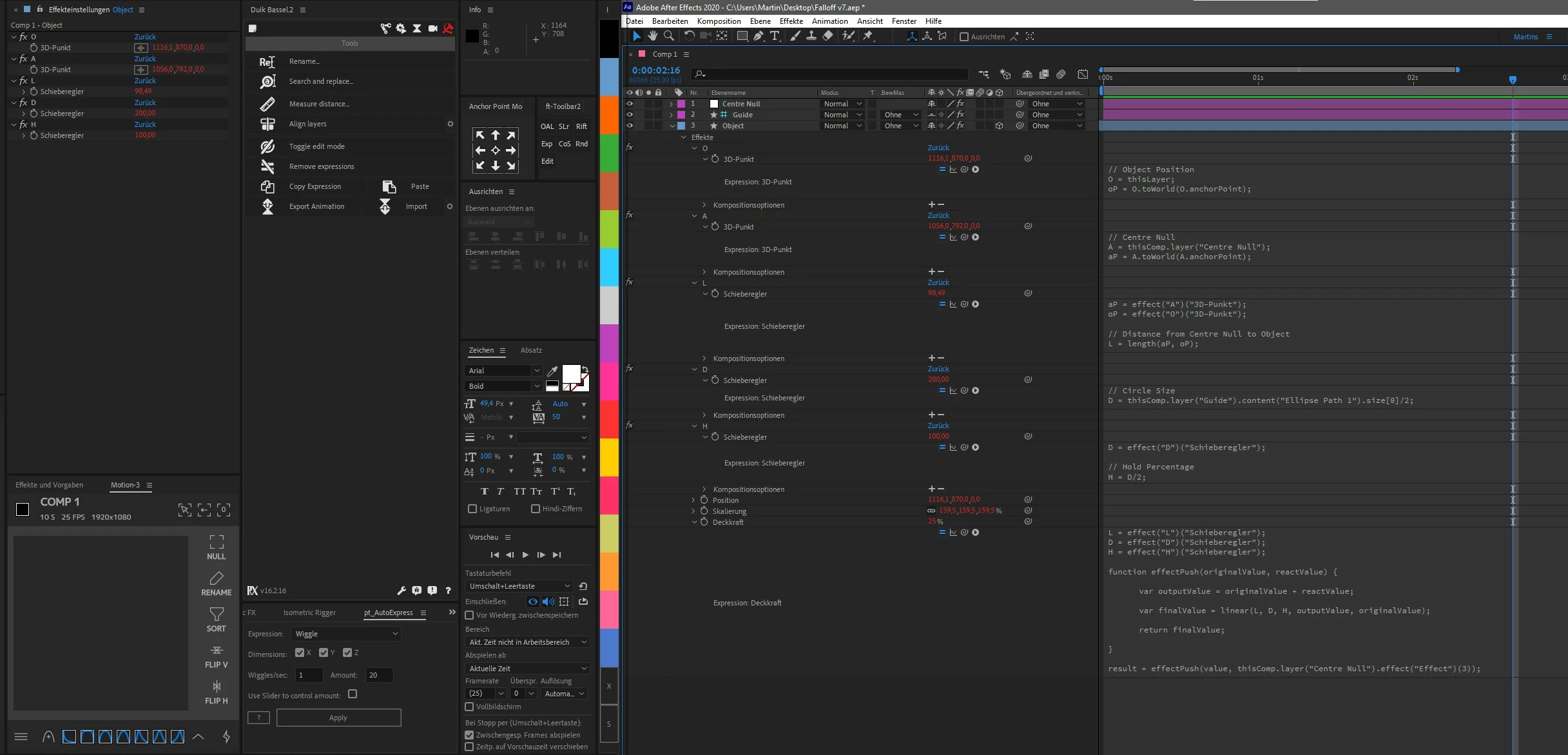Switch to the Absatz tab

click(x=531, y=350)
